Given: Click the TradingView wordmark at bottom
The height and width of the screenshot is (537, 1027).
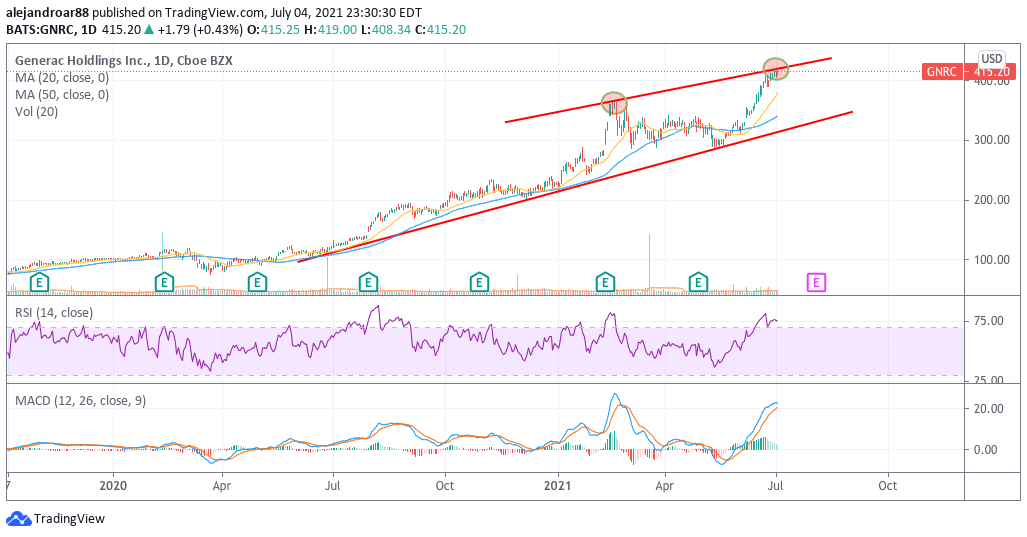Looking at the screenshot, I should point(69,519).
